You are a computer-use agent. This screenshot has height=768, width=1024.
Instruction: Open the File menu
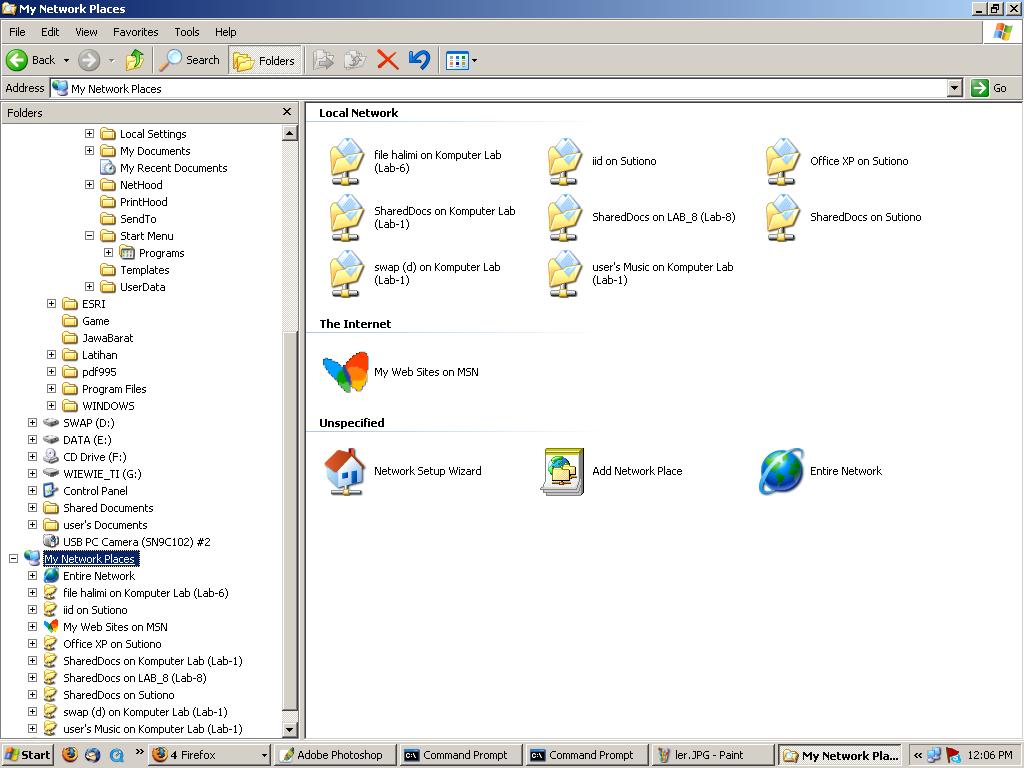point(17,32)
